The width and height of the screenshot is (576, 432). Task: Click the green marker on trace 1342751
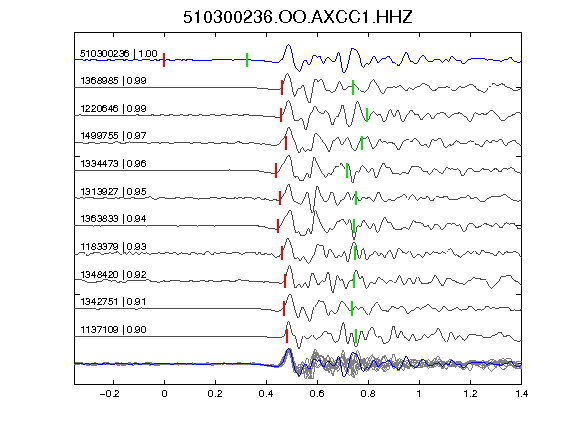click(352, 308)
